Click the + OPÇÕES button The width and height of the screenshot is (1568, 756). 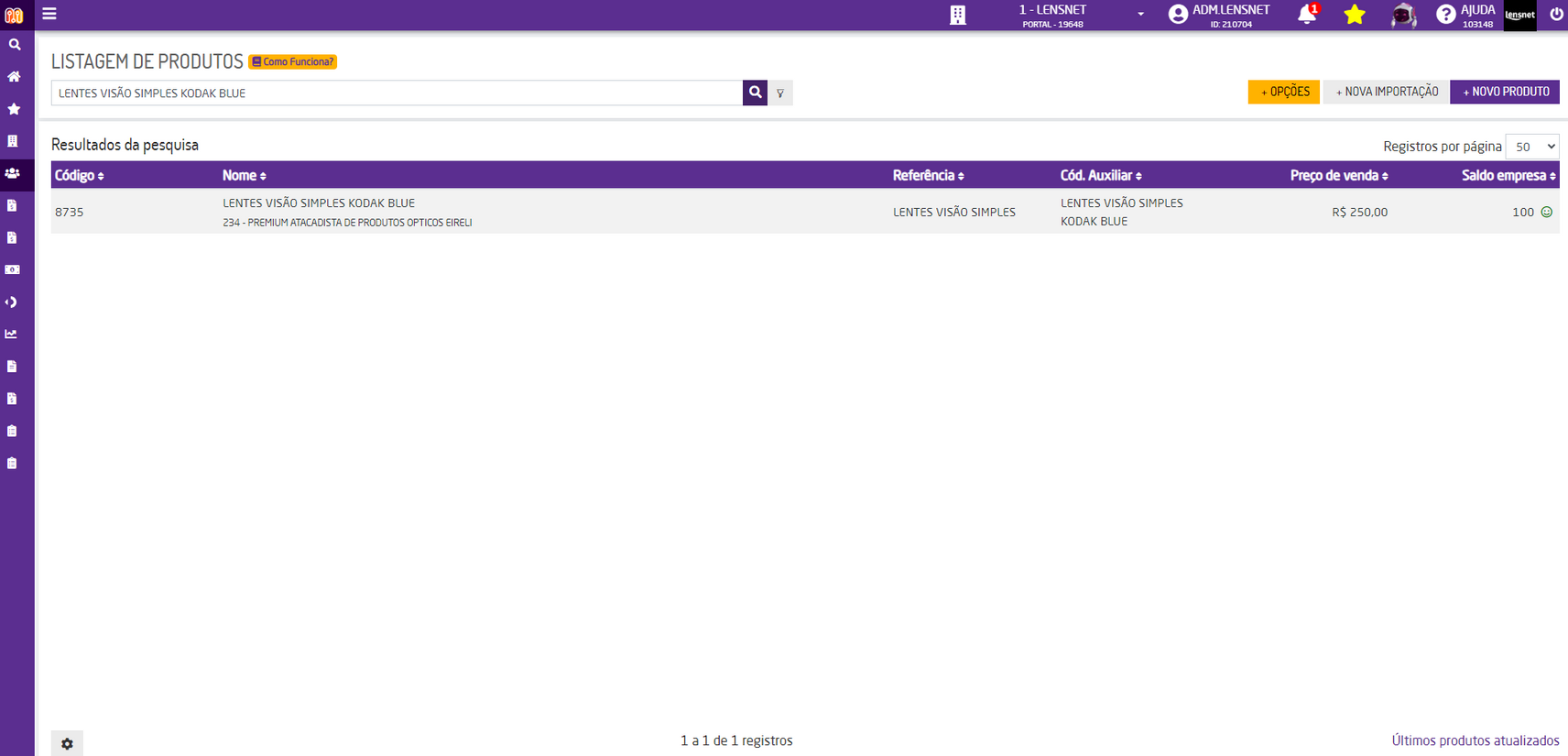[x=1283, y=92]
